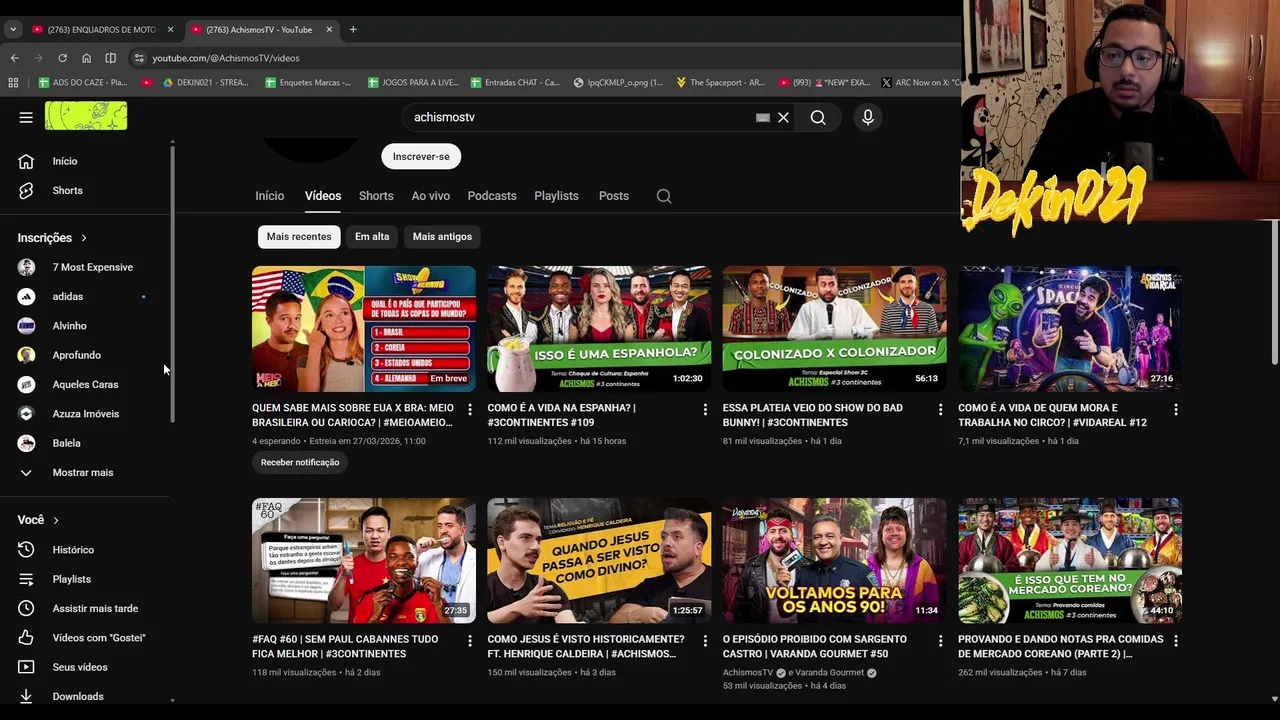Select the Em alta filter chip
Screen dimensions: 1280x720
(x=372, y=237)
